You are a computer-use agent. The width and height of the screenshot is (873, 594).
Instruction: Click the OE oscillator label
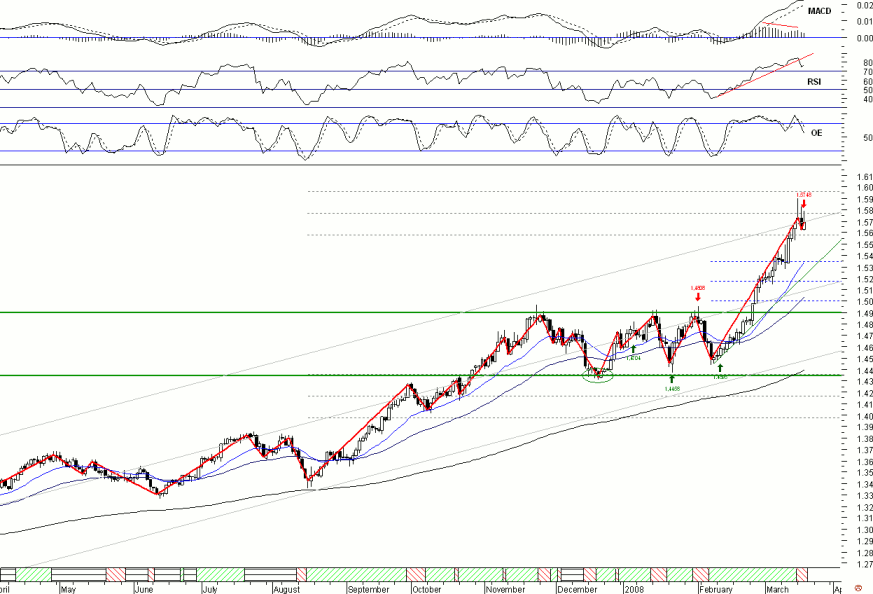[x=816, y=133]
